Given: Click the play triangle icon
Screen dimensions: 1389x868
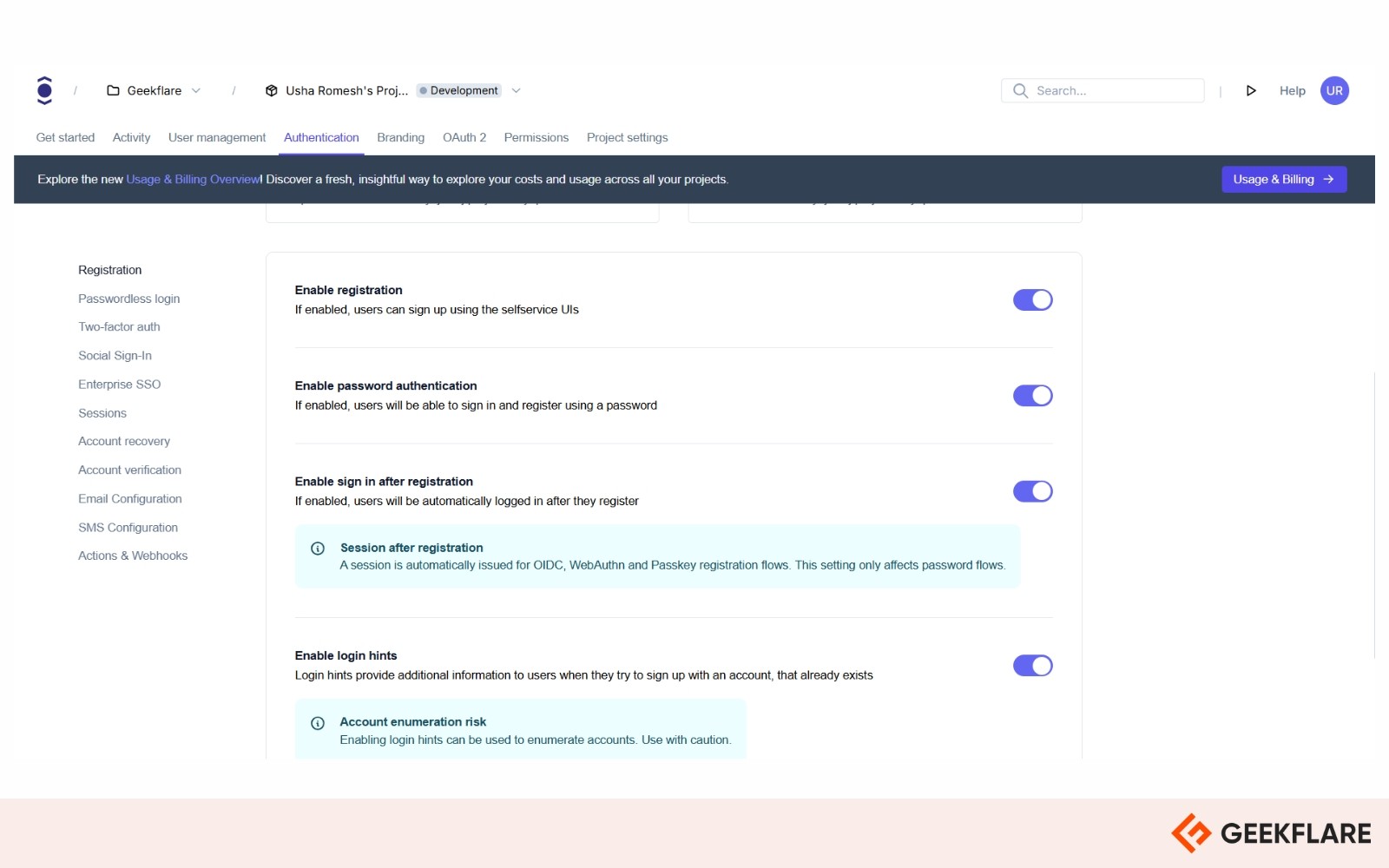Looking at the screenshot, I should [1251, 90].
